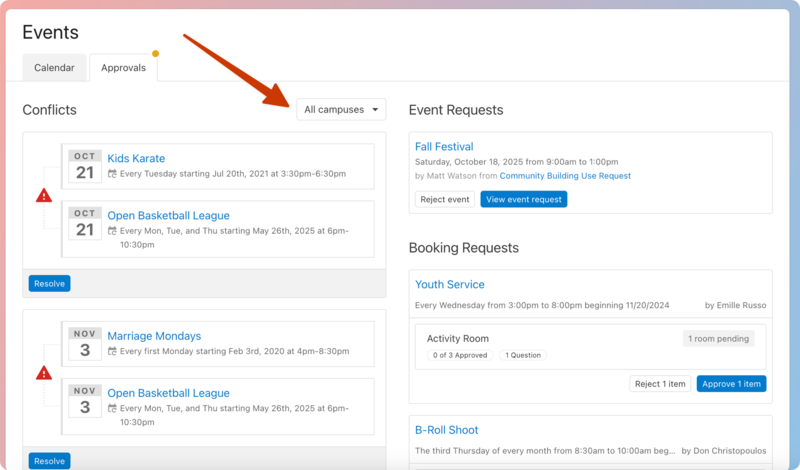800x470 pixels.
Task: Click the recurring calendar icon under Marriage Mondays
Action: point(112,352)
